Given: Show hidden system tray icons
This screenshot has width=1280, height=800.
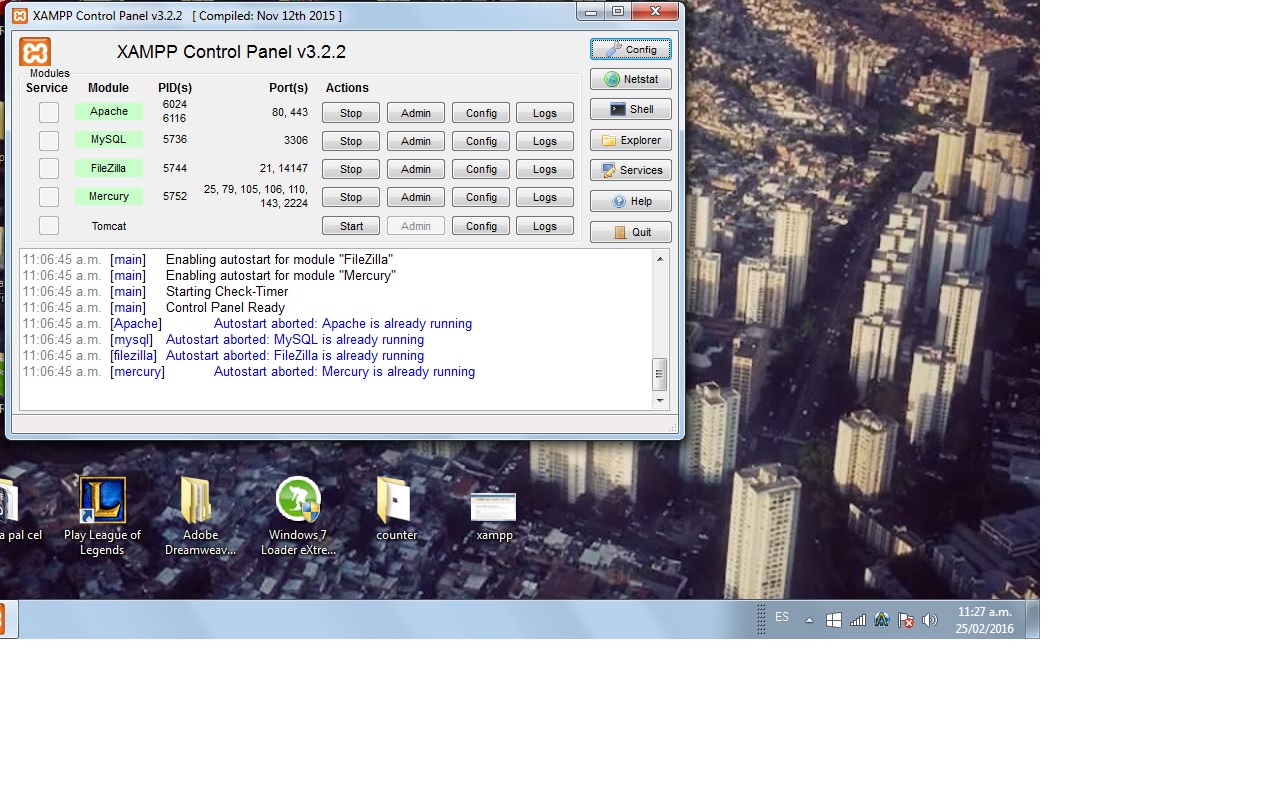Looking at the screenshot, I should pos(809,620).
